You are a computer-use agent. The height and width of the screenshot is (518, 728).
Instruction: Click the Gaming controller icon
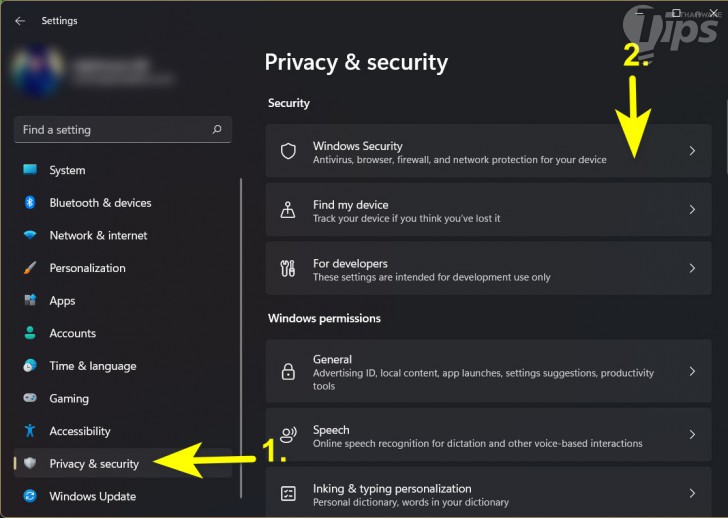[30, 398]
